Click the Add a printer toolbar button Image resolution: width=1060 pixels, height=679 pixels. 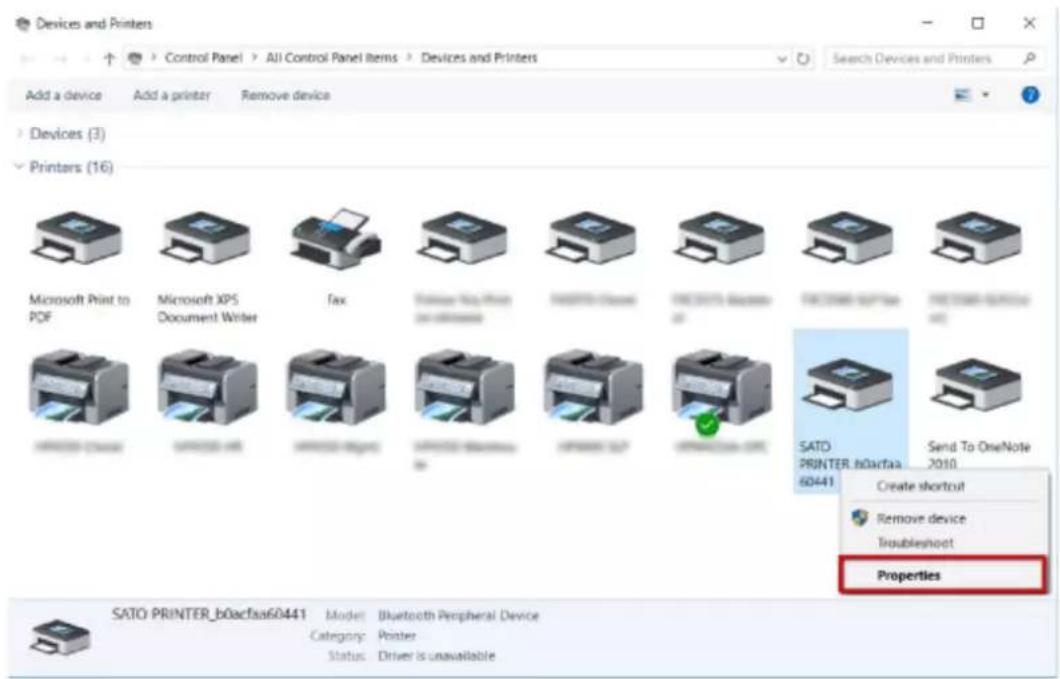(x=172, y=95)
